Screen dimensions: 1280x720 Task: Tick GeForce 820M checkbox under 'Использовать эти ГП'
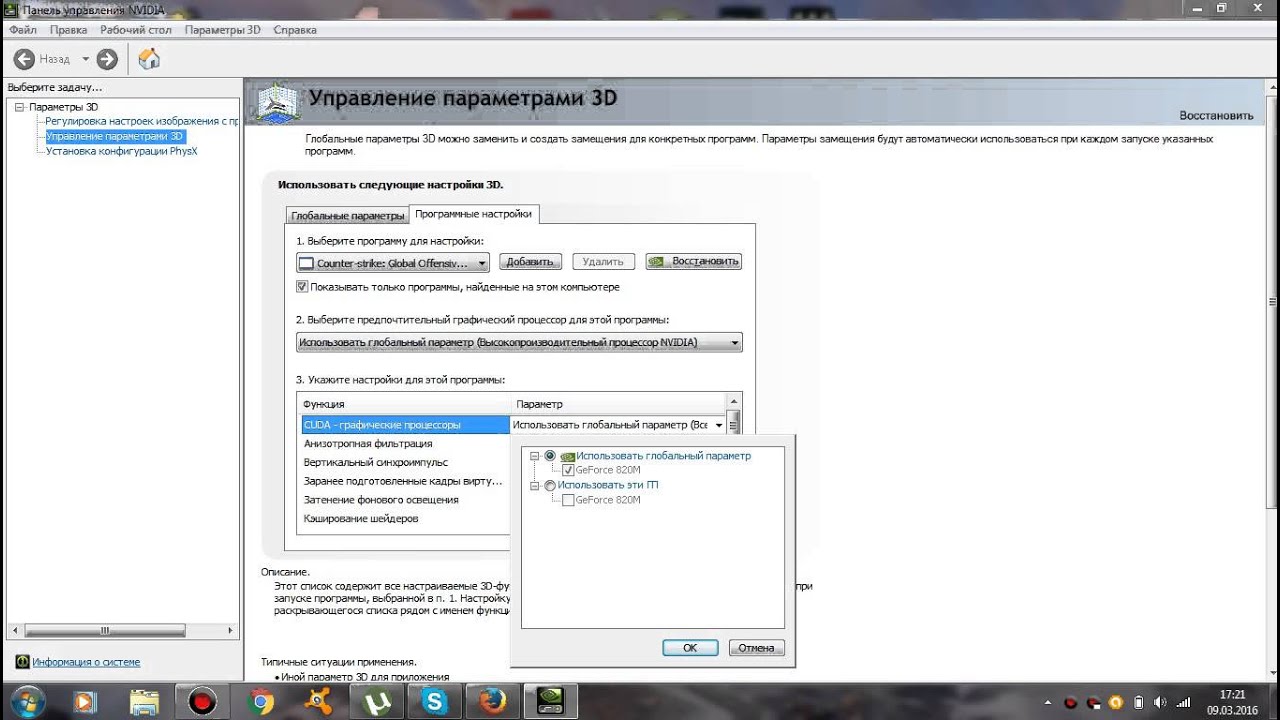[x=568, y=500]
